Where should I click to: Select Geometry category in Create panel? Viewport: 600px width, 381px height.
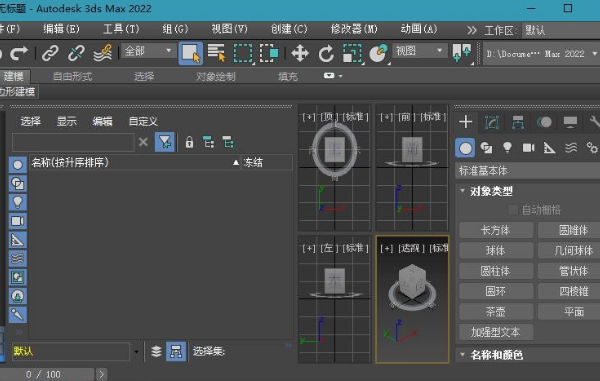point(465,148)
